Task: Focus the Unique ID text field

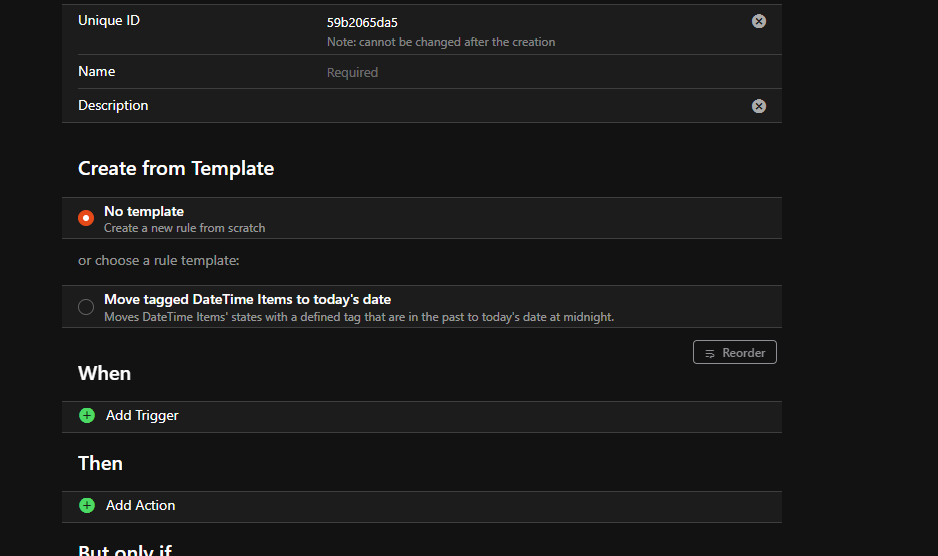Action: 530,22
